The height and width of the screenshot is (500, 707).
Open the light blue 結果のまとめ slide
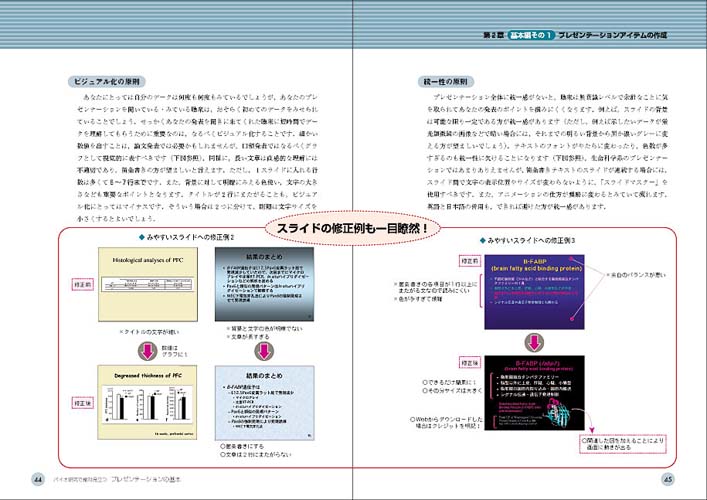[263, 402]
